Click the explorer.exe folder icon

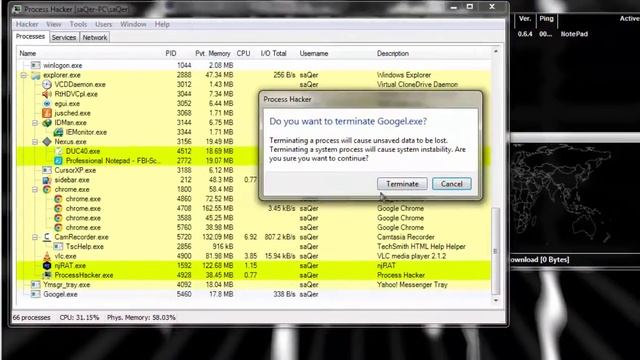tap(36, 75)
